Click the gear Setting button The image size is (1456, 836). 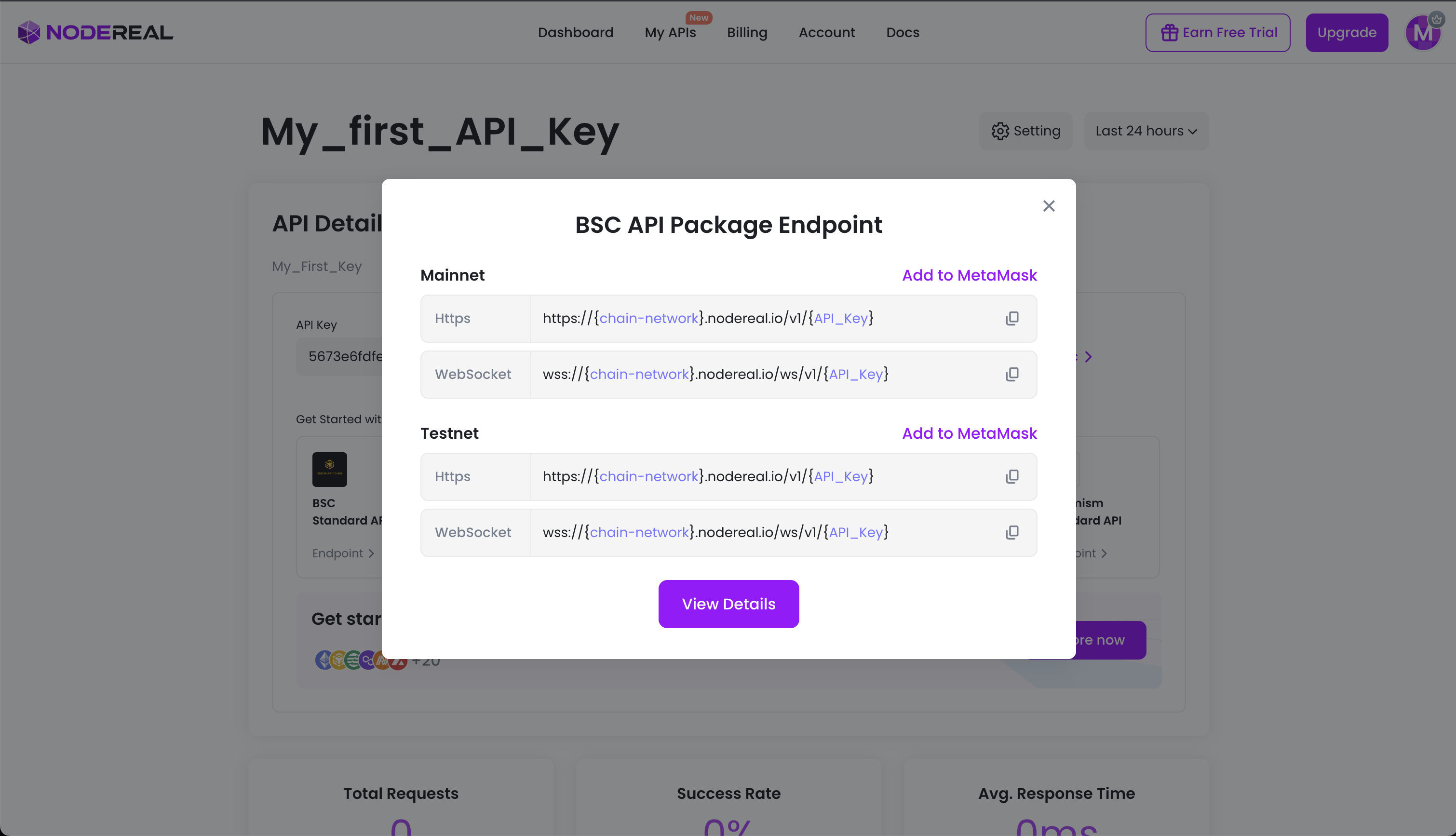1025,131
